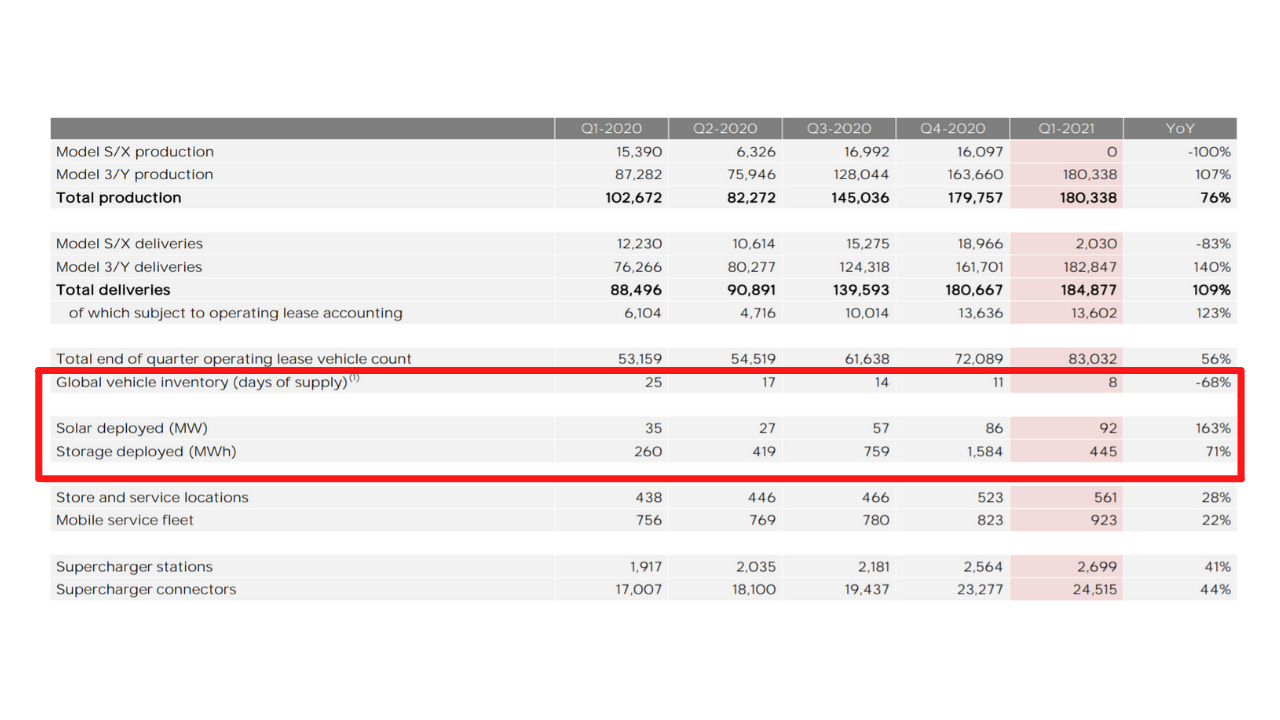
Task: Click operating lease value 13,636
Action: [982, 313]
